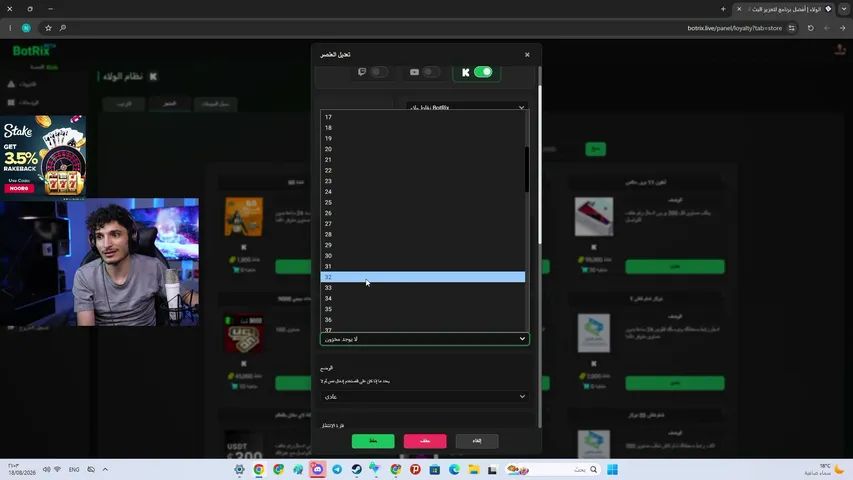Click the BotRix logo
Image resolution: width=853 pixels, height=480 pixels.
(x=34, y=51)
